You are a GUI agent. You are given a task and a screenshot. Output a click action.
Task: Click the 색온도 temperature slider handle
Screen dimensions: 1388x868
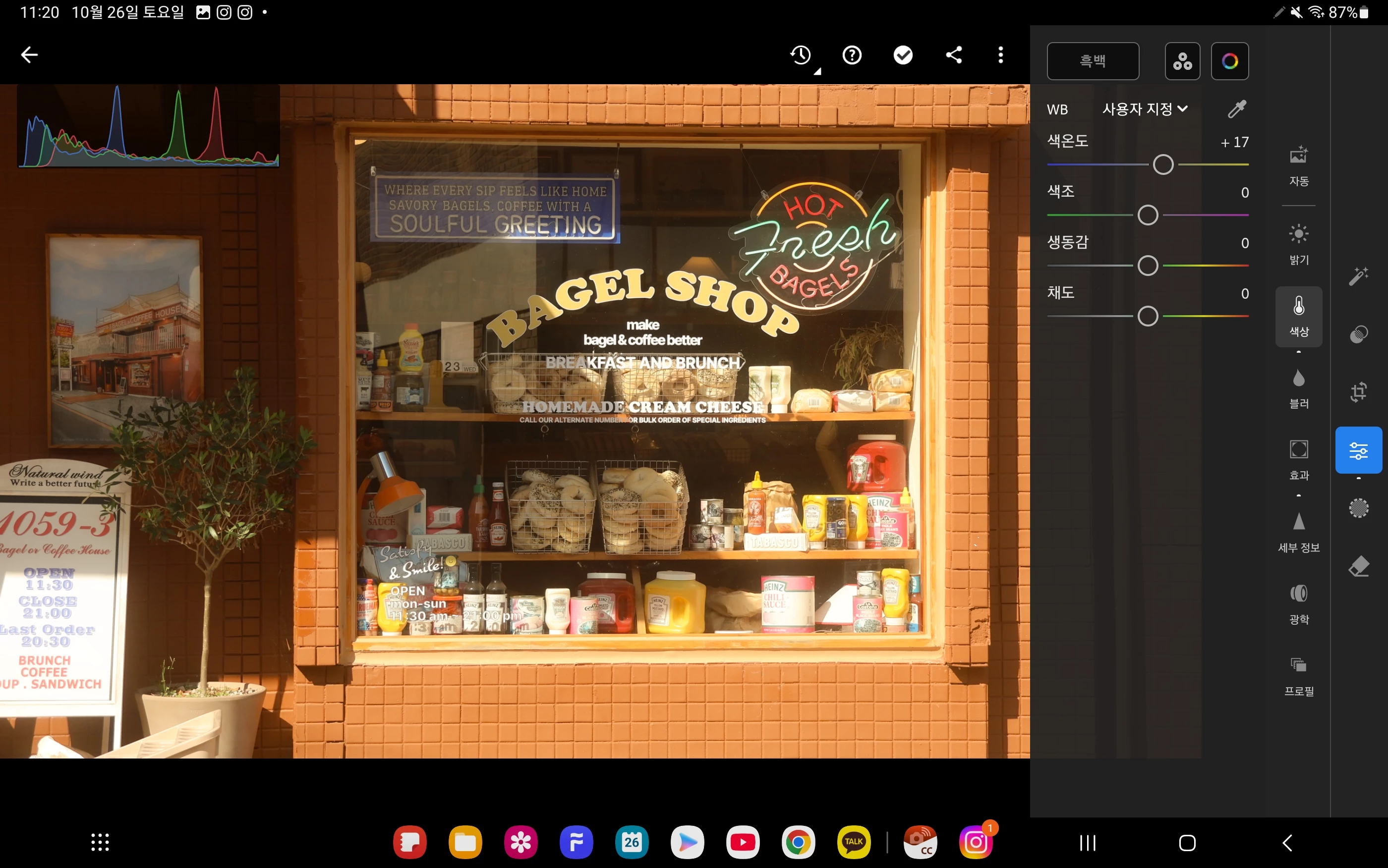[x=1163, y=165]
